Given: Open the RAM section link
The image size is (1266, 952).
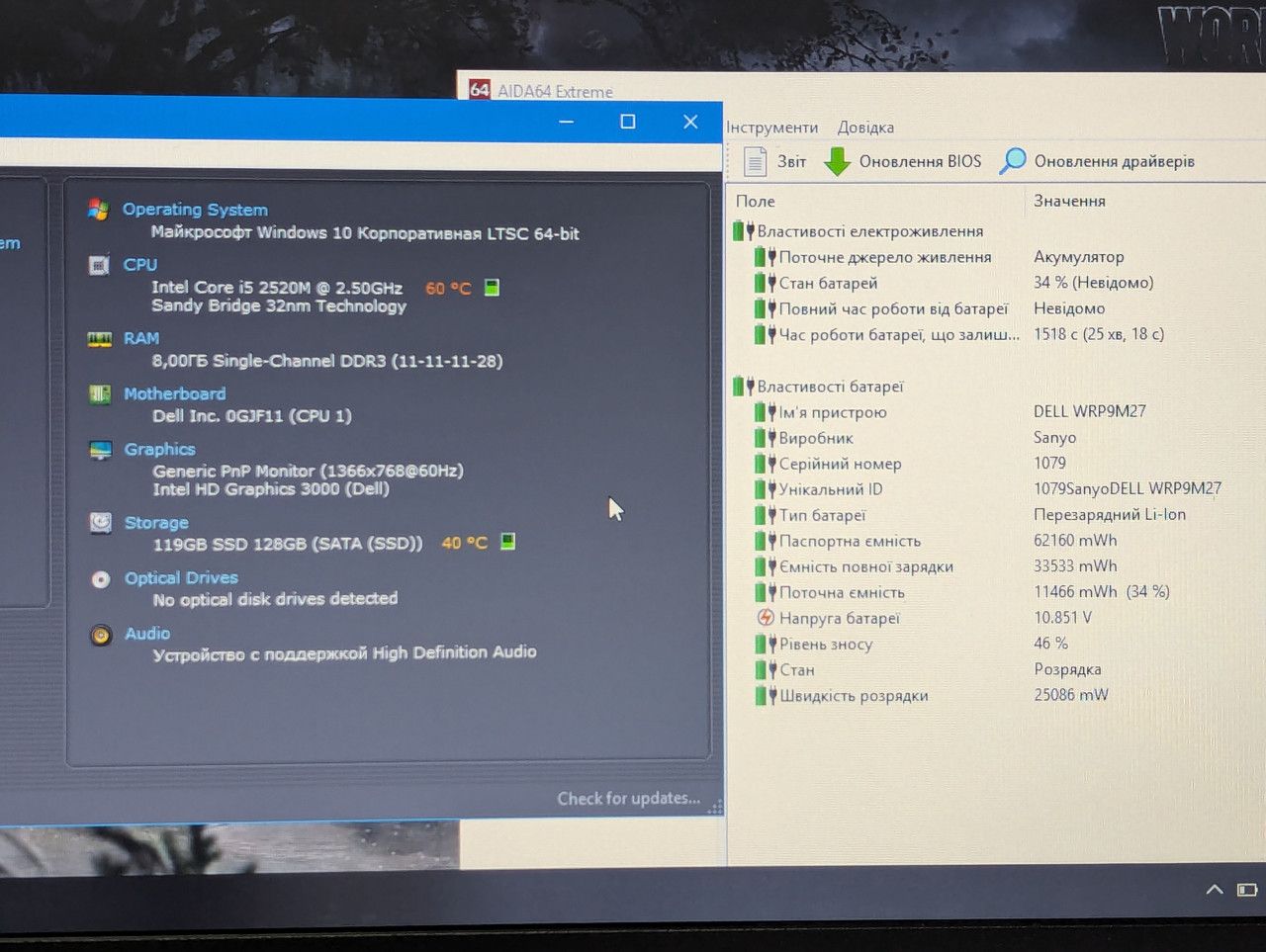Looking at the screenshot, I should [141, 338].
